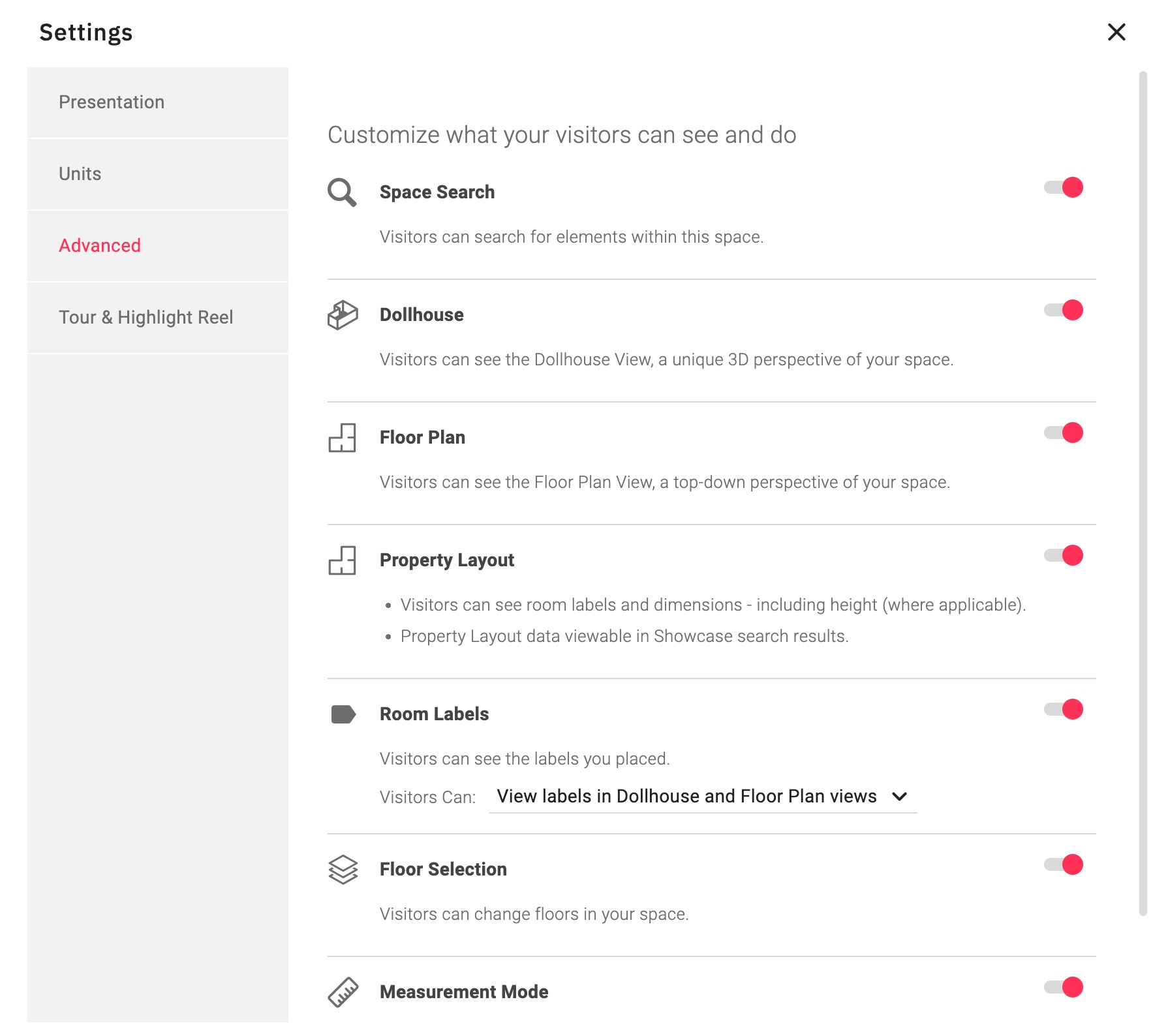Turn off the Dollhouse toggle
Image resolution: width=1168 pixels, height=1036 pixels.
click(x=1064, y=310)
